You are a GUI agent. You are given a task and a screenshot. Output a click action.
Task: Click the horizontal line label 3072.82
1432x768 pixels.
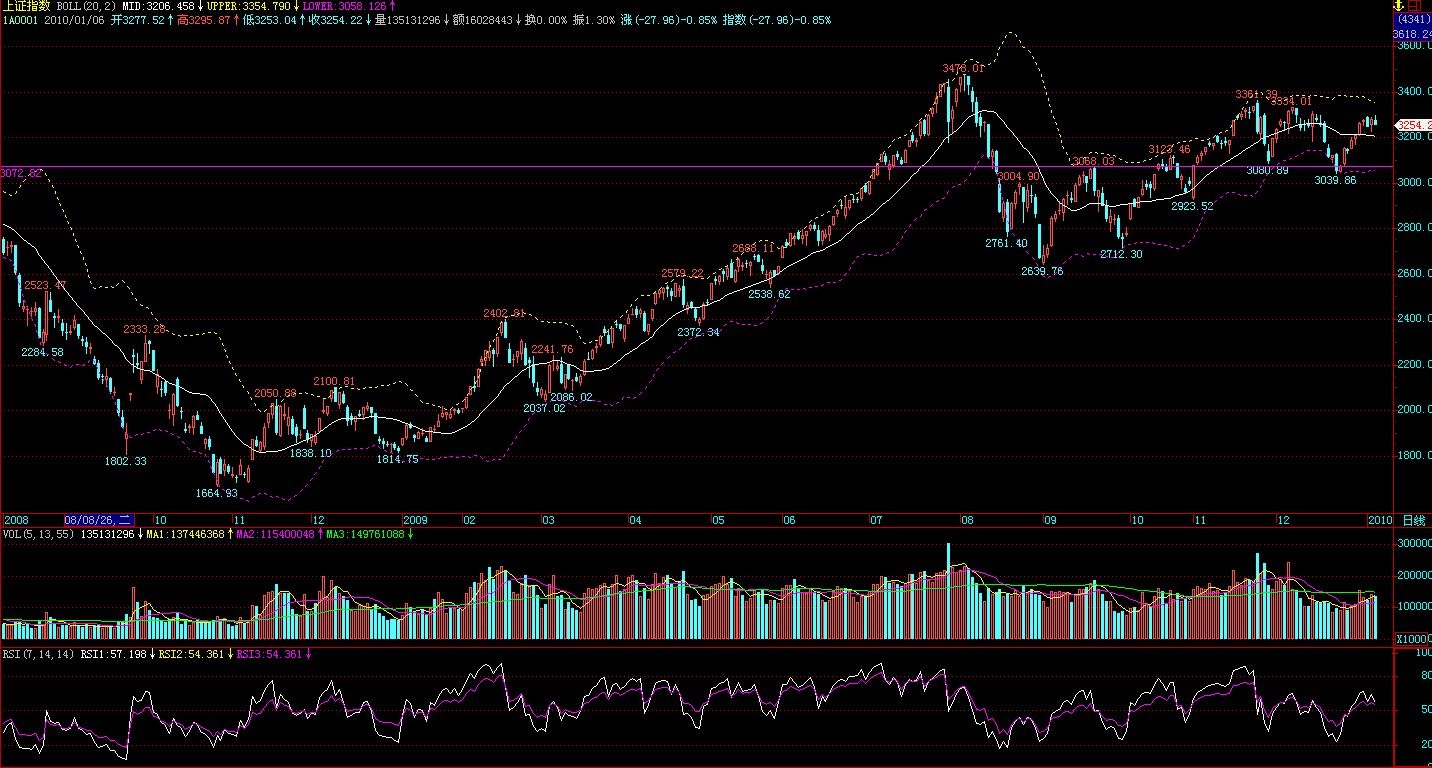[x=21, y=173]
